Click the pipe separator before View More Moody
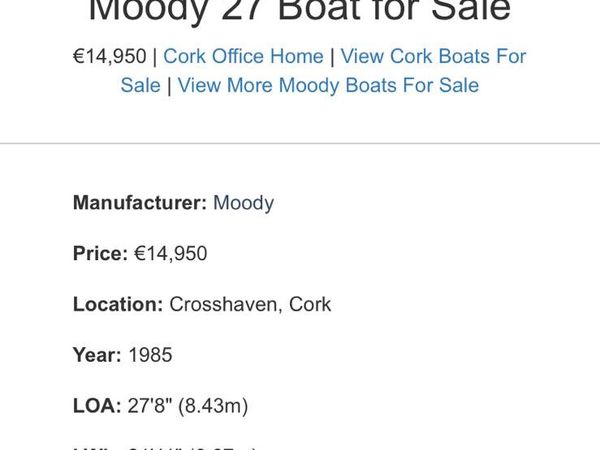This screenshot has width=600, height=450. (169, 85)
